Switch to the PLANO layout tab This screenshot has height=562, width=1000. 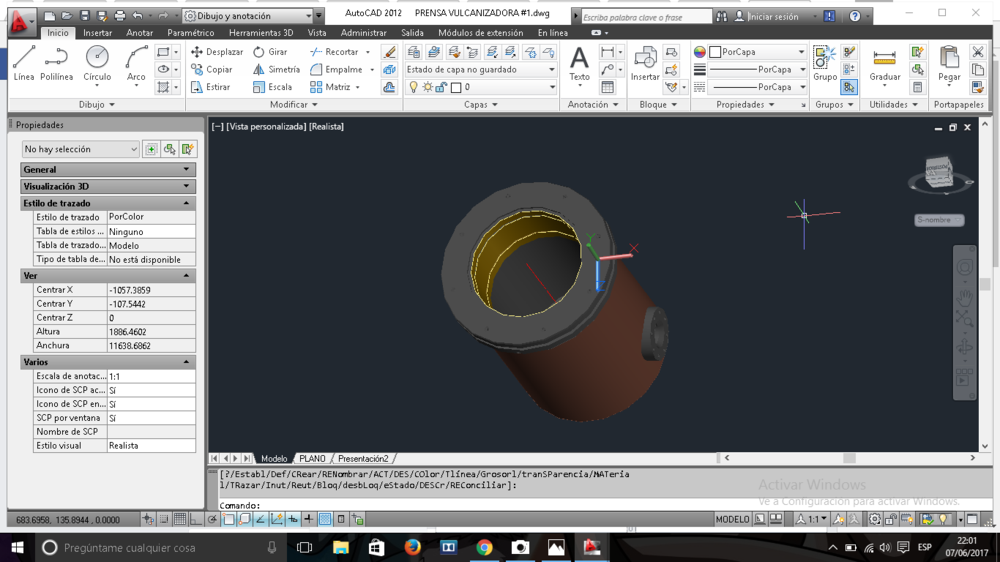point(312,459)
